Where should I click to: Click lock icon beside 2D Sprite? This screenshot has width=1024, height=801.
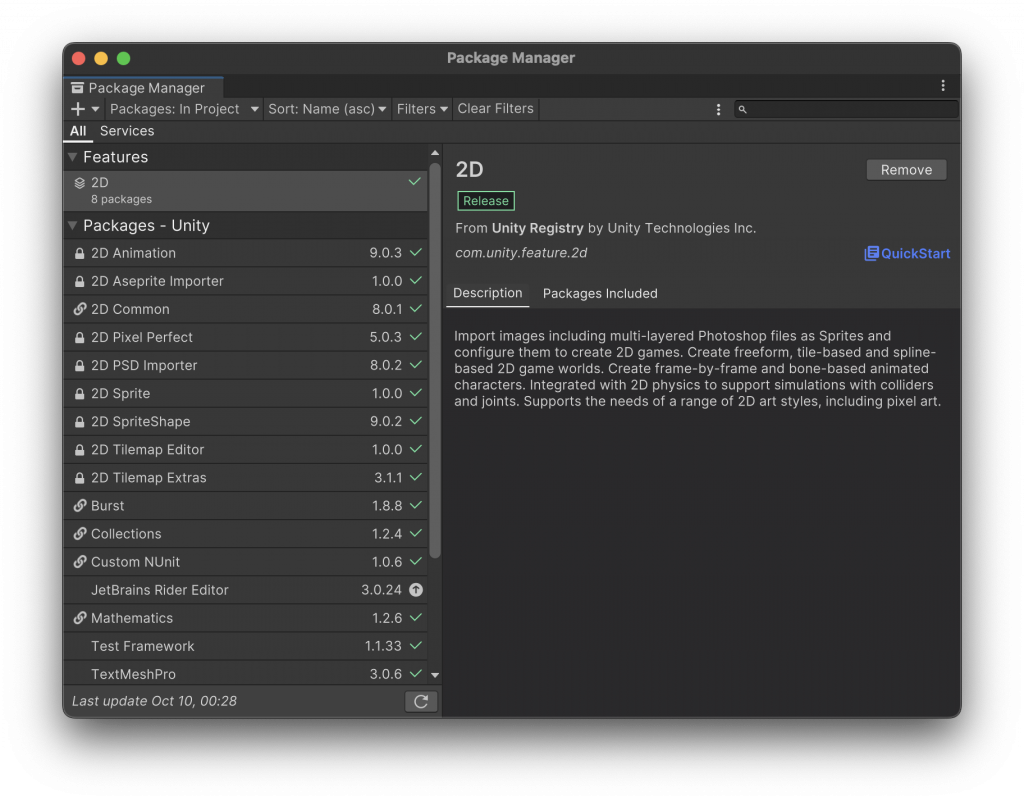[80, 394]
